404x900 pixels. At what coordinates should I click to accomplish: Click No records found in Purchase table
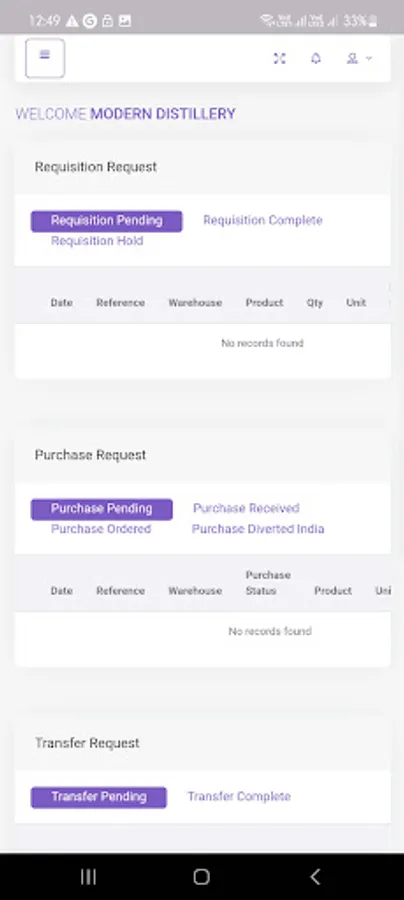pos(270,631)
